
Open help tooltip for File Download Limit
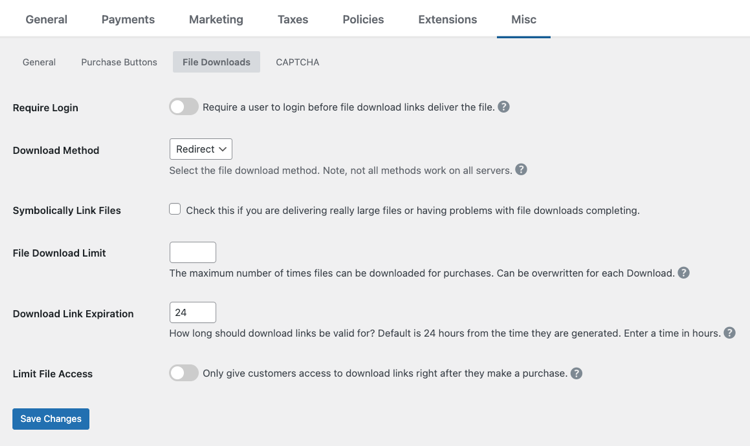[684, 273]
